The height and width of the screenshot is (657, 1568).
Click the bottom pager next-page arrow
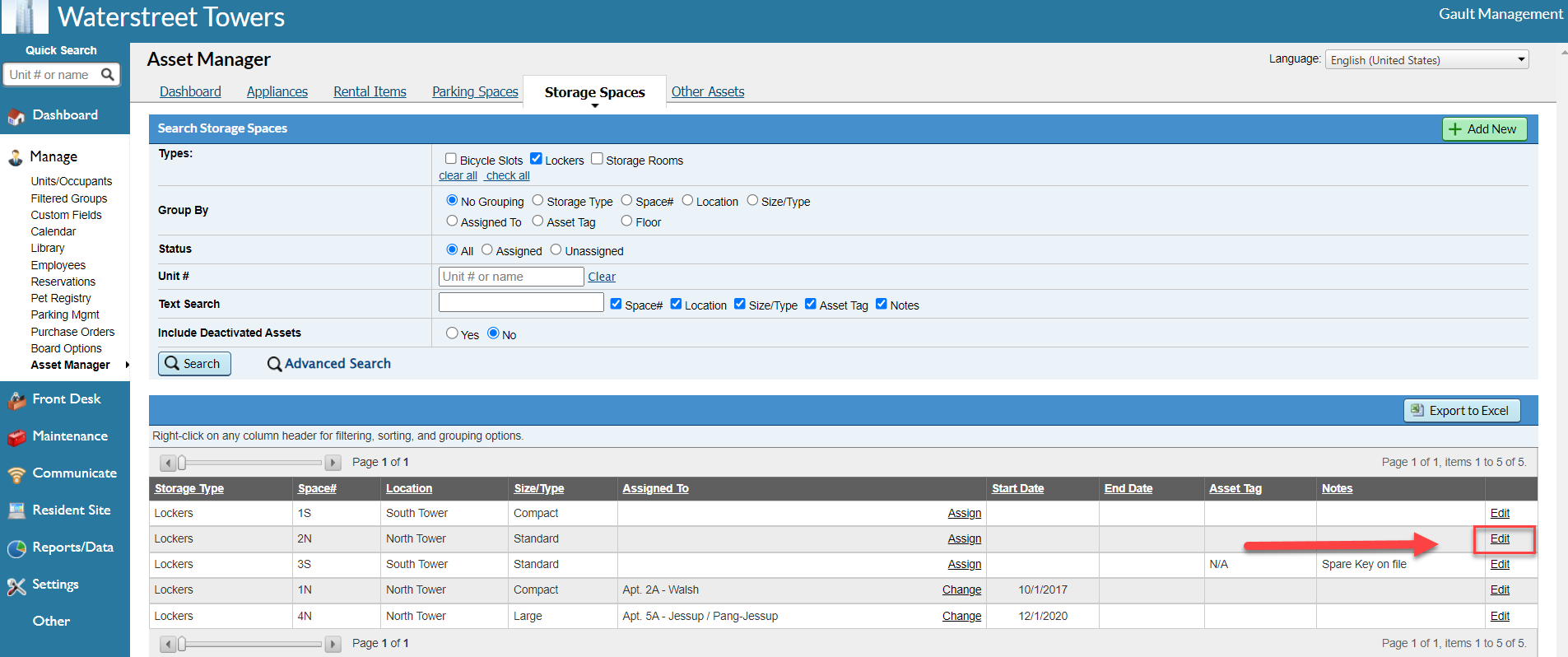[x=333, y=644]
